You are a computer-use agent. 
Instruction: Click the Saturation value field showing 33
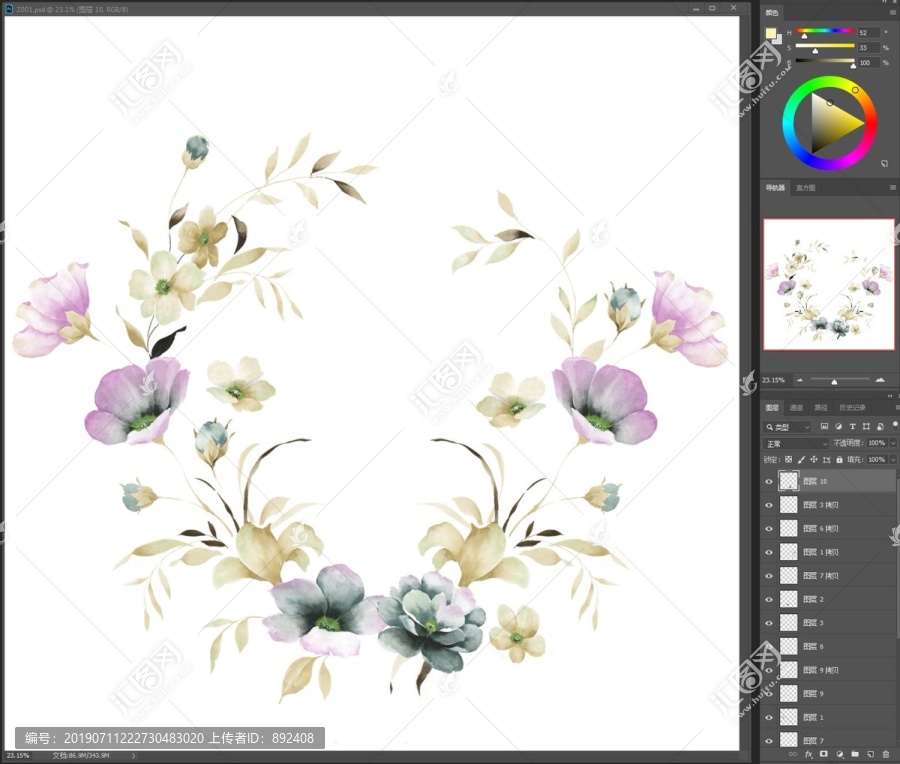tap(869, 47)
